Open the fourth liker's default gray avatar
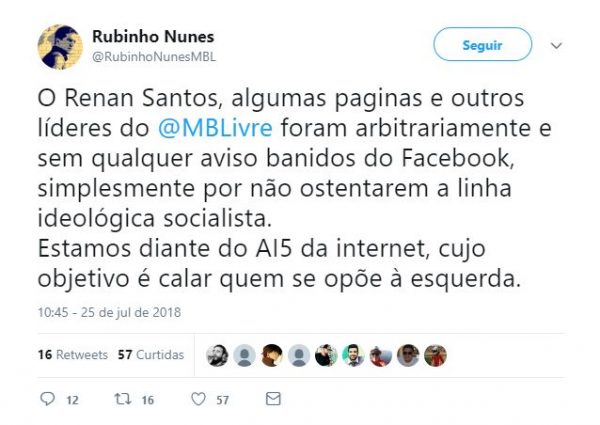The width and height of the screenshot is (600, 425). tap(299, 355)
